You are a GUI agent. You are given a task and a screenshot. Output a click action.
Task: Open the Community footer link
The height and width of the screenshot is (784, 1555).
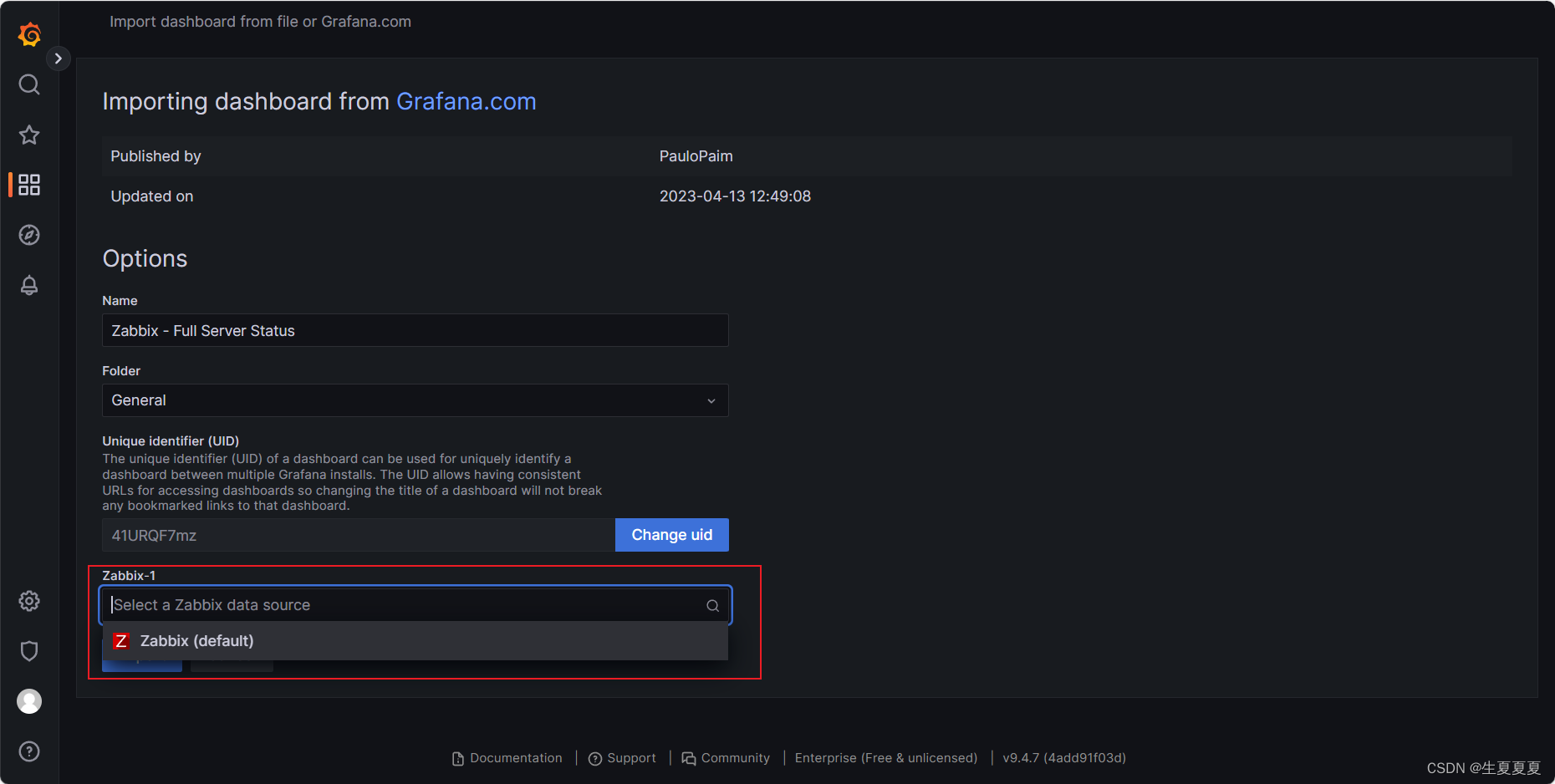726,758
